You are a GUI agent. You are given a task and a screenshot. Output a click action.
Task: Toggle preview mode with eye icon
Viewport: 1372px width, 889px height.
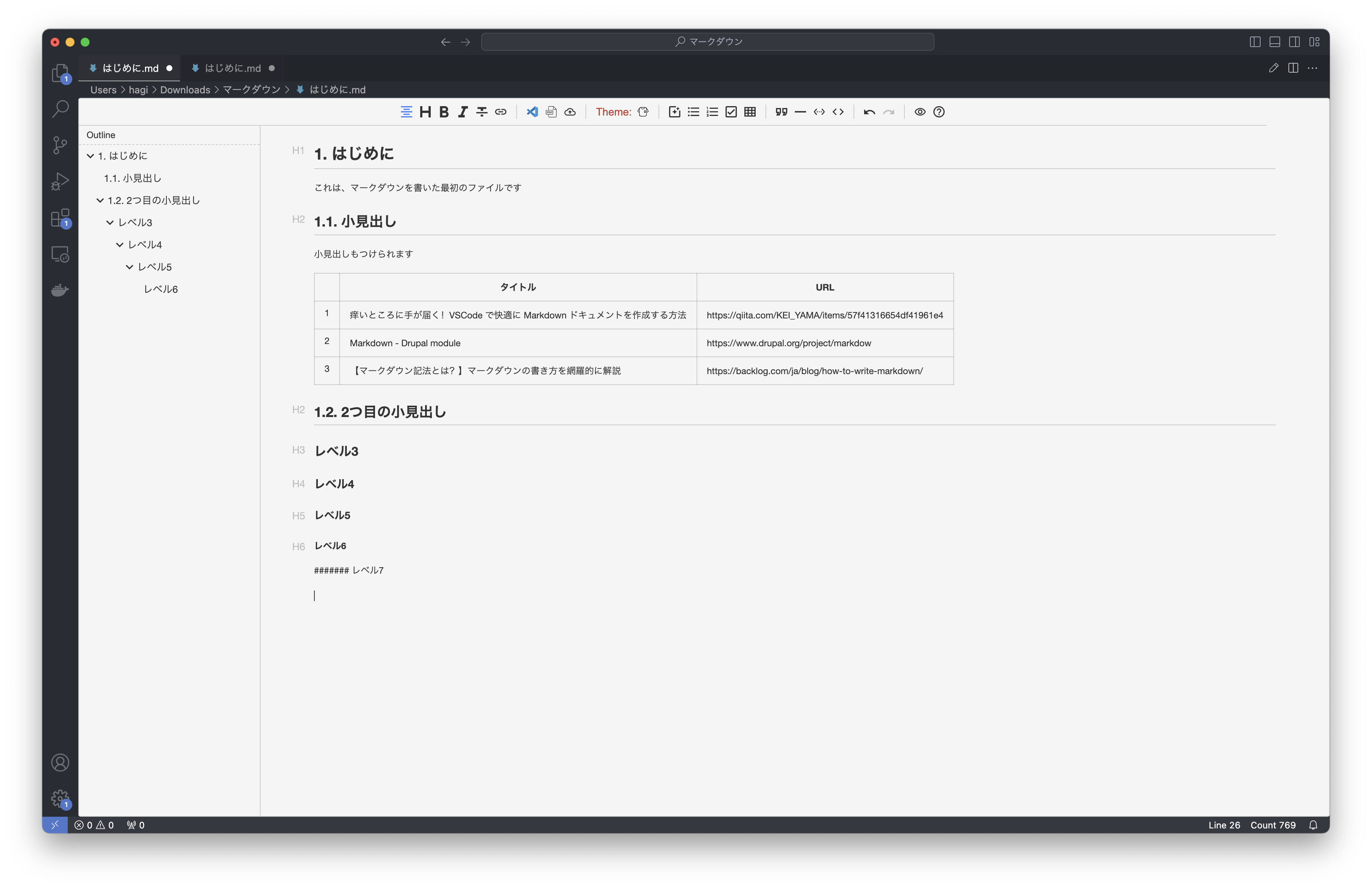click(920, 112)
